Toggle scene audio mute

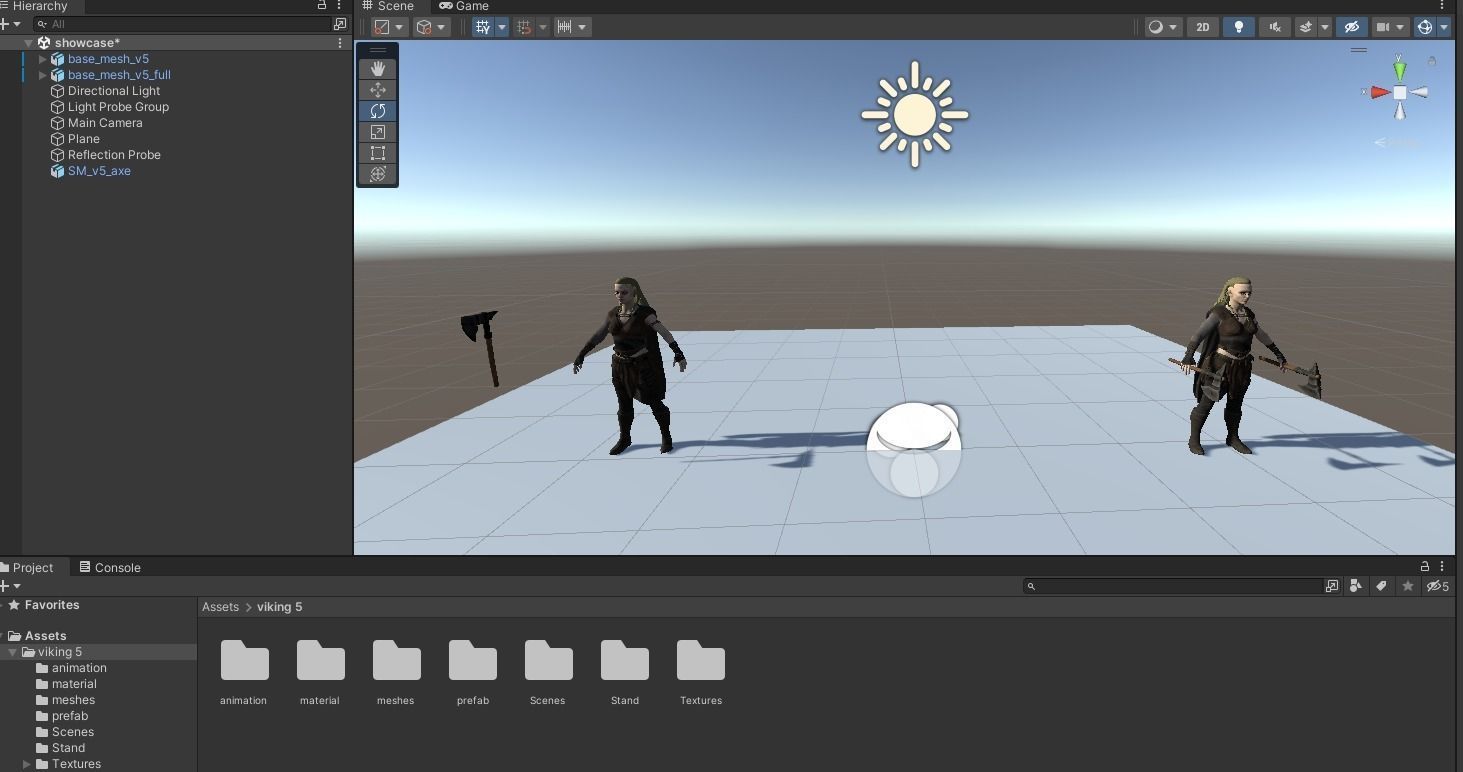(x=1274, y=27)
